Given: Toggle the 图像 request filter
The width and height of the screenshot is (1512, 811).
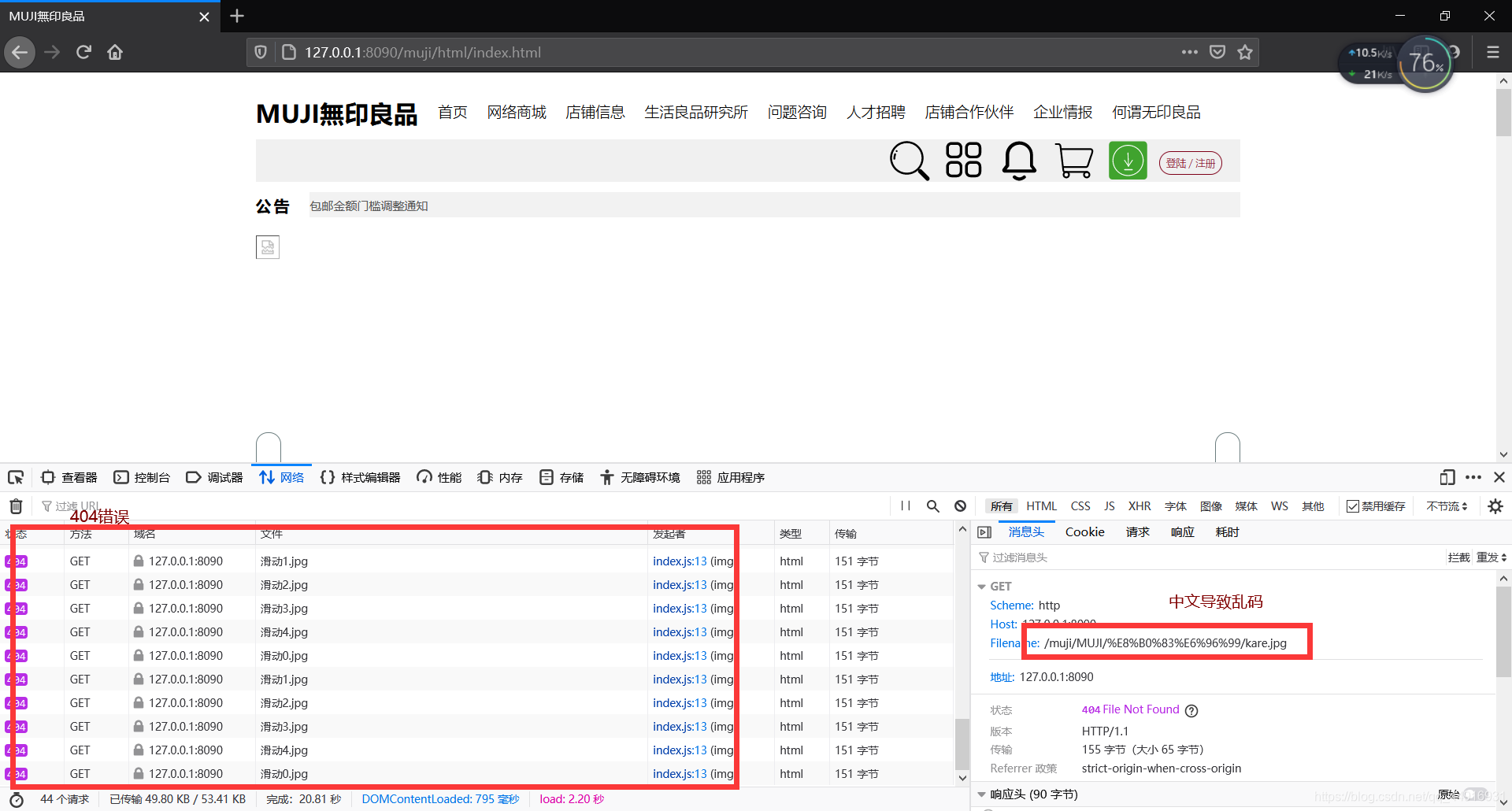Looking at the screenshot, I should pos(1211,506).
